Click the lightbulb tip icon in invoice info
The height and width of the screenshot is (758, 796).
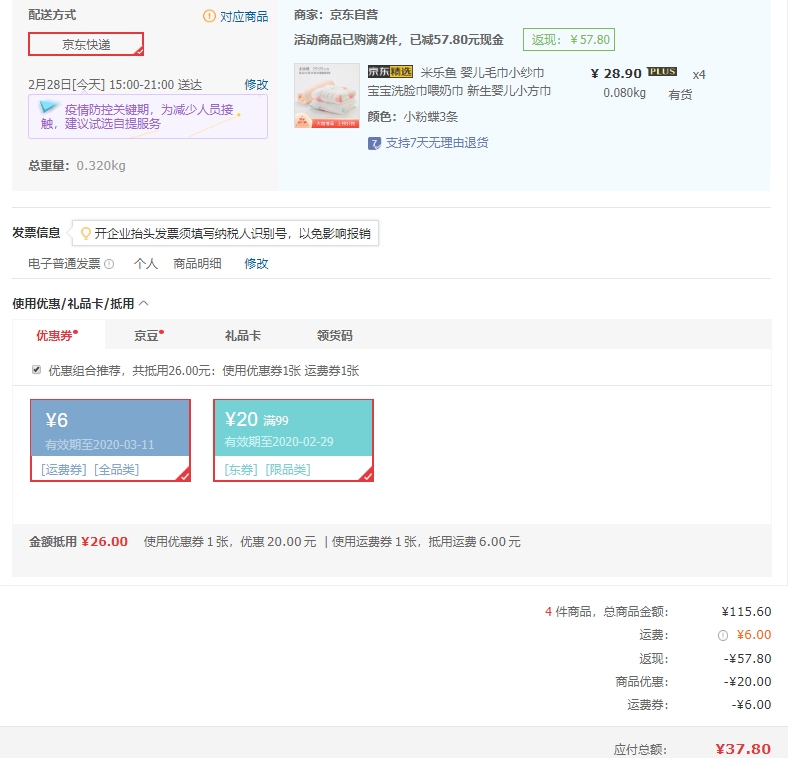coord(86,233)
